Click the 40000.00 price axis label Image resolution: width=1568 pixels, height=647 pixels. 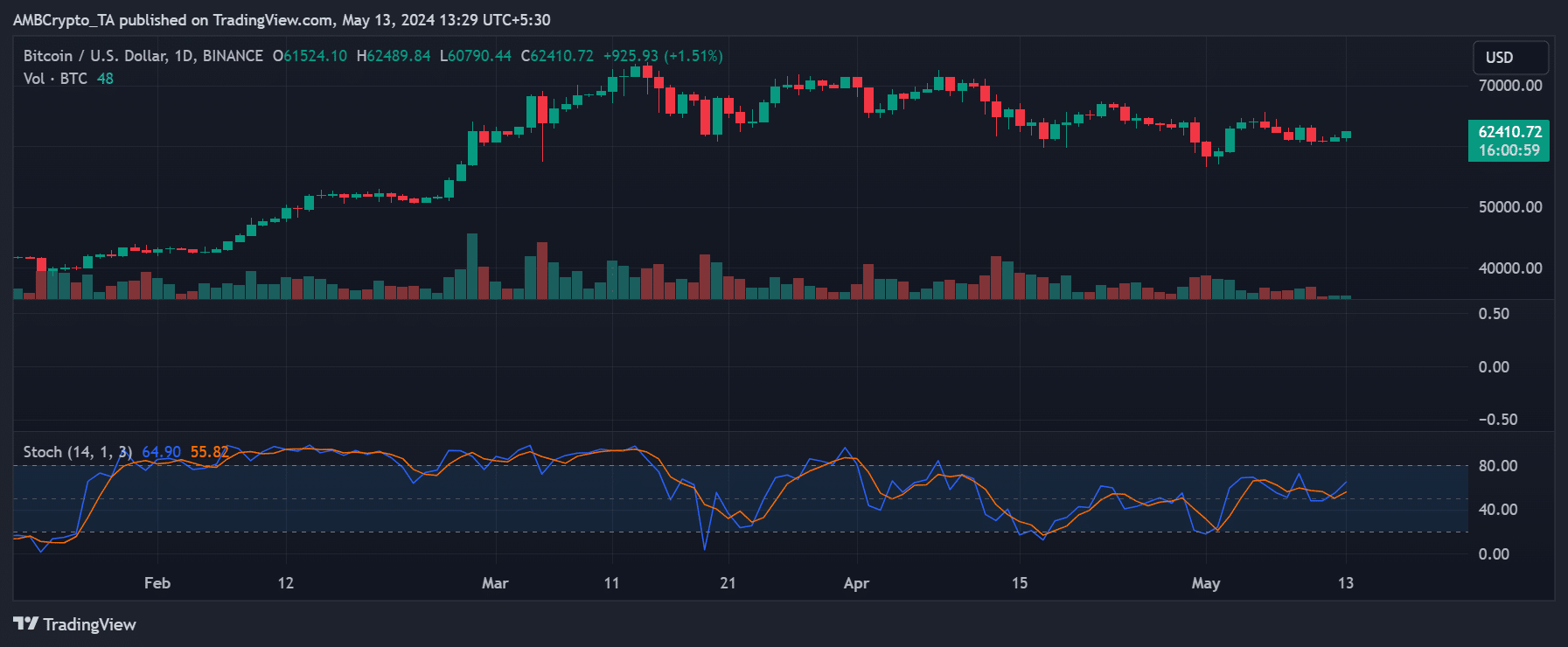pyautogui.click(x=1510, y=268)
